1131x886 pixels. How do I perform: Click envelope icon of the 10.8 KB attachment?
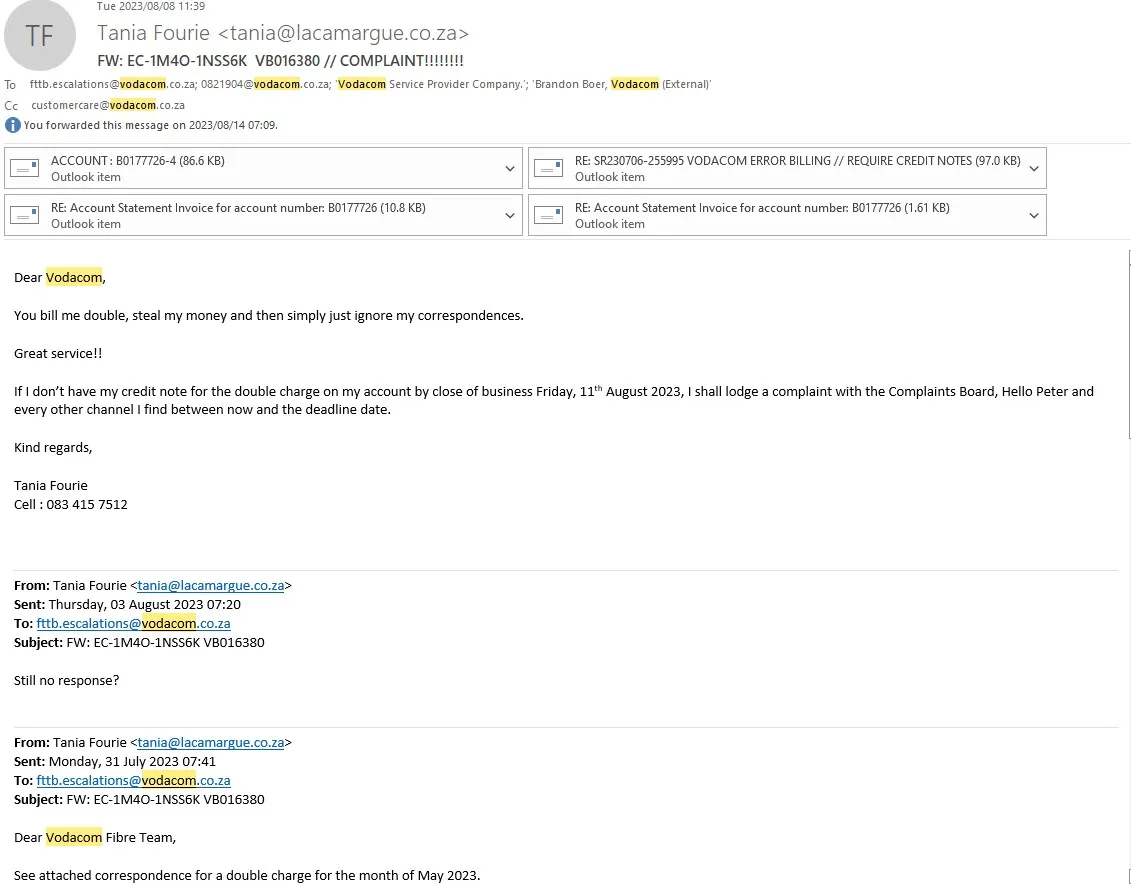pos(25,216)
